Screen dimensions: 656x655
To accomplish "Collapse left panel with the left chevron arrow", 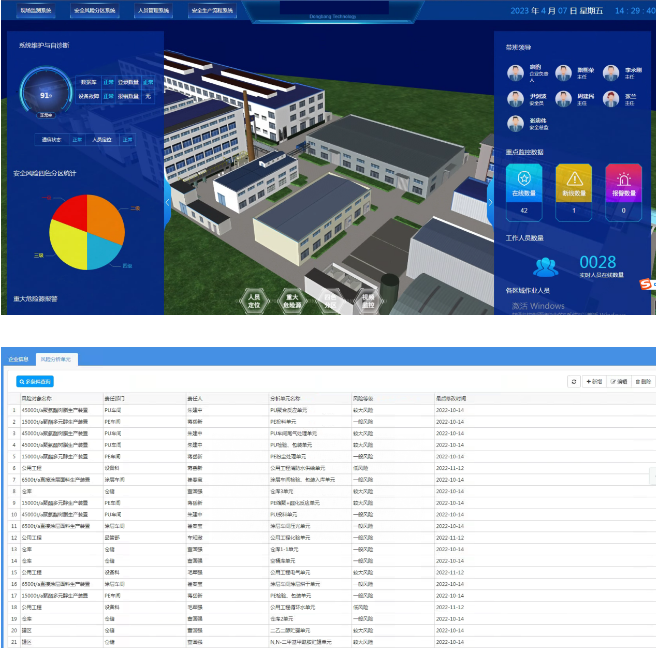I will (x=168, y=201).
